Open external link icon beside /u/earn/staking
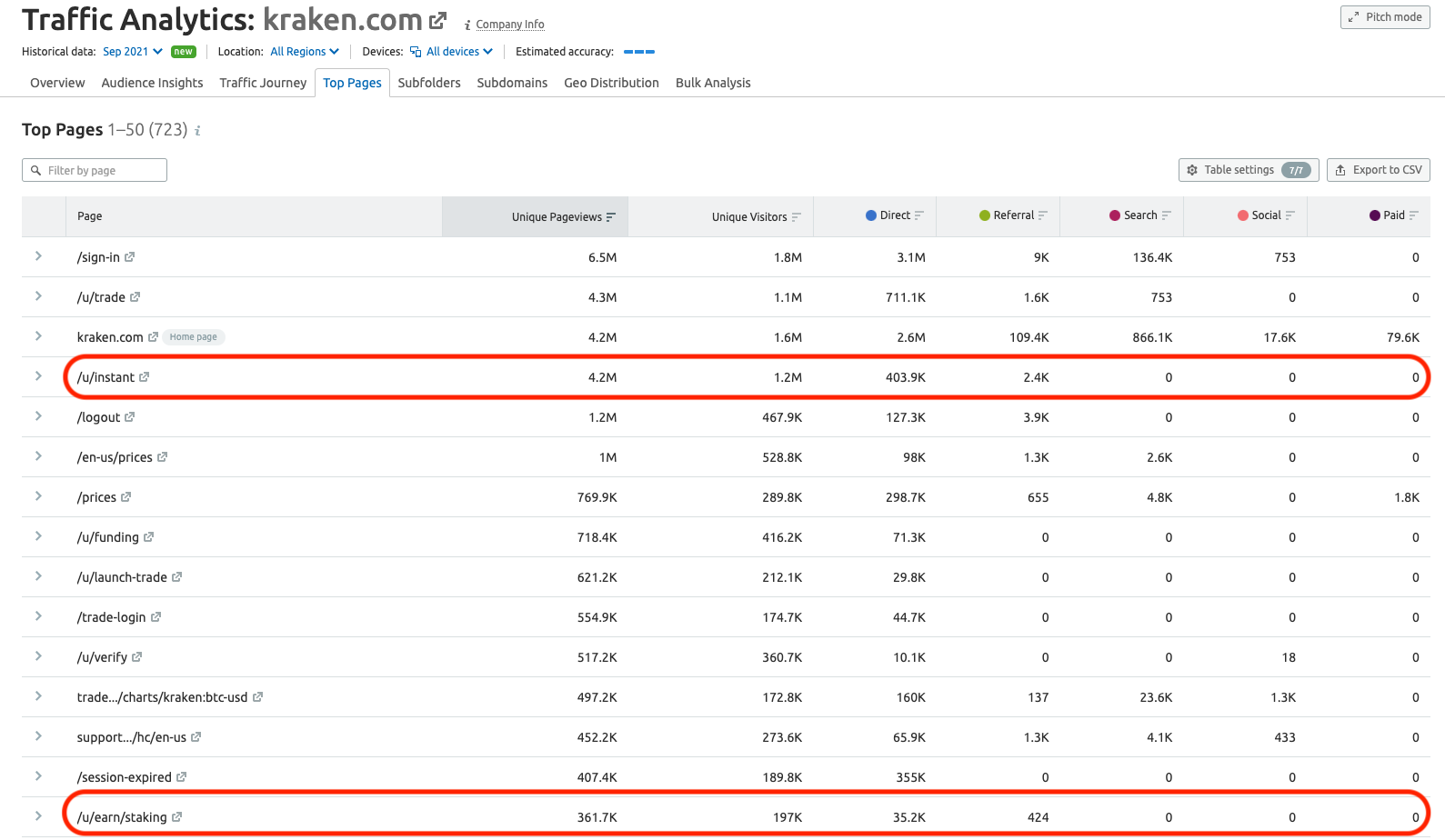Screen dimensions: 1445x840 coord(177,817)
